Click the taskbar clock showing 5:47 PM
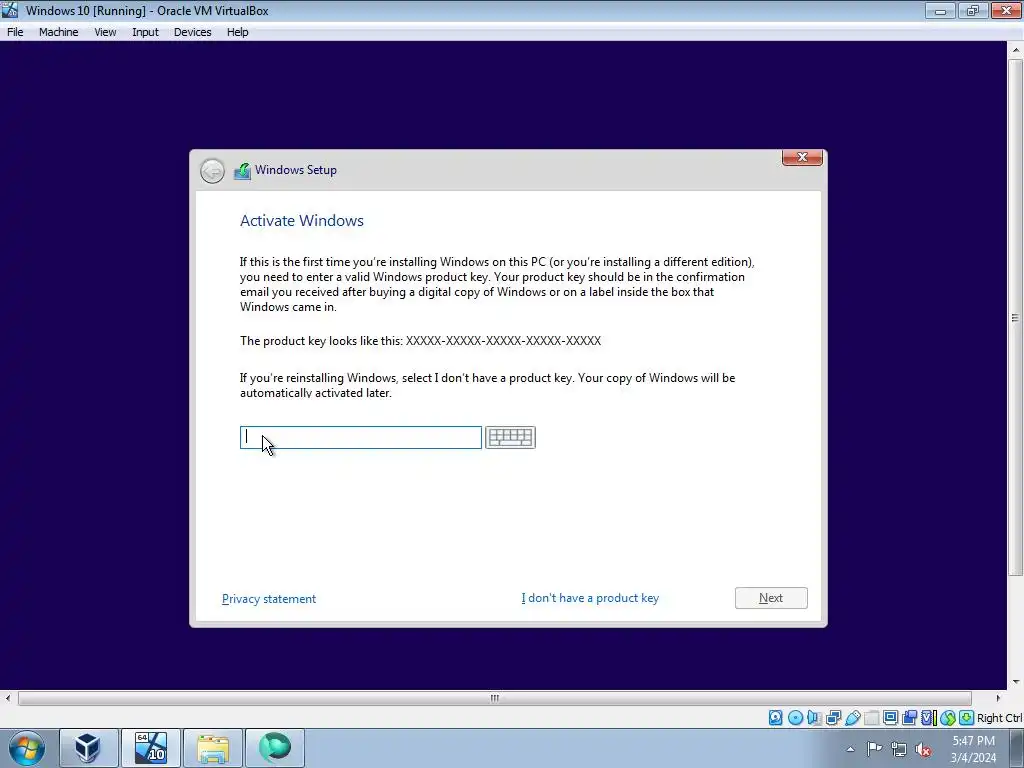The image size is (1024, 768). click(973, 749)
